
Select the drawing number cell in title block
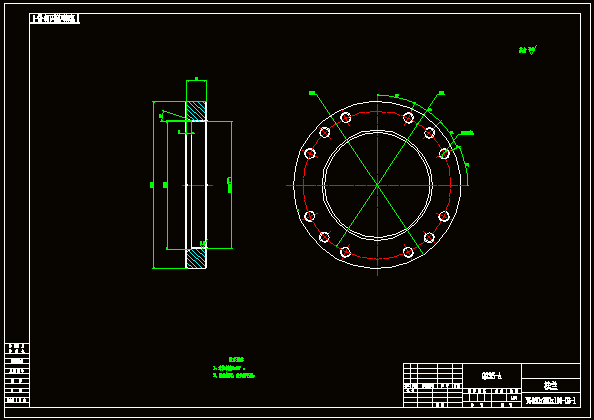point(551,400)
